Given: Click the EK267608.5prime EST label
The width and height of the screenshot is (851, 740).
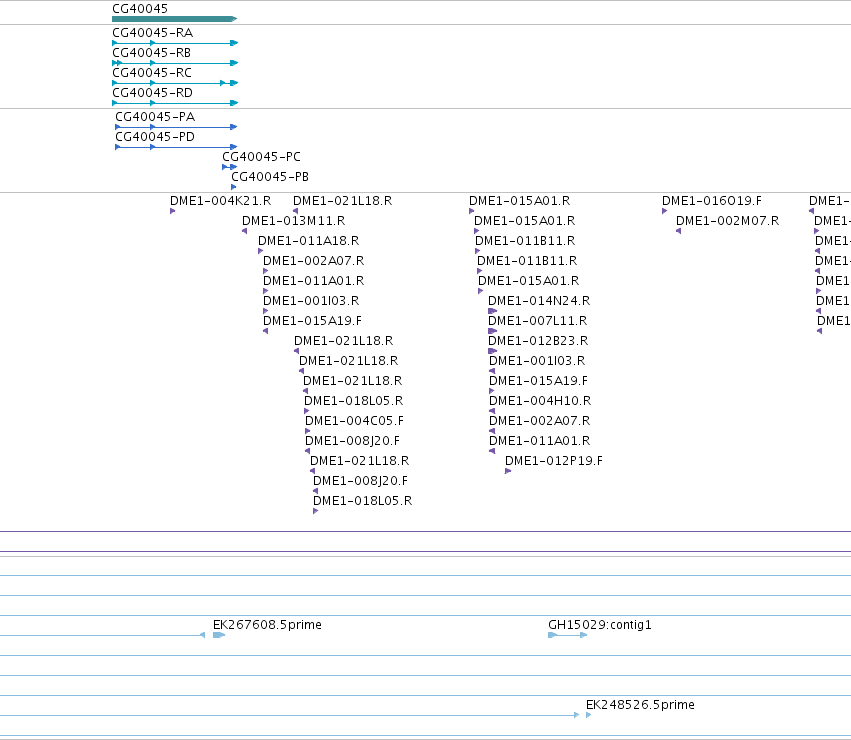Looking at the screenshot, I should (x=267, y=625).
